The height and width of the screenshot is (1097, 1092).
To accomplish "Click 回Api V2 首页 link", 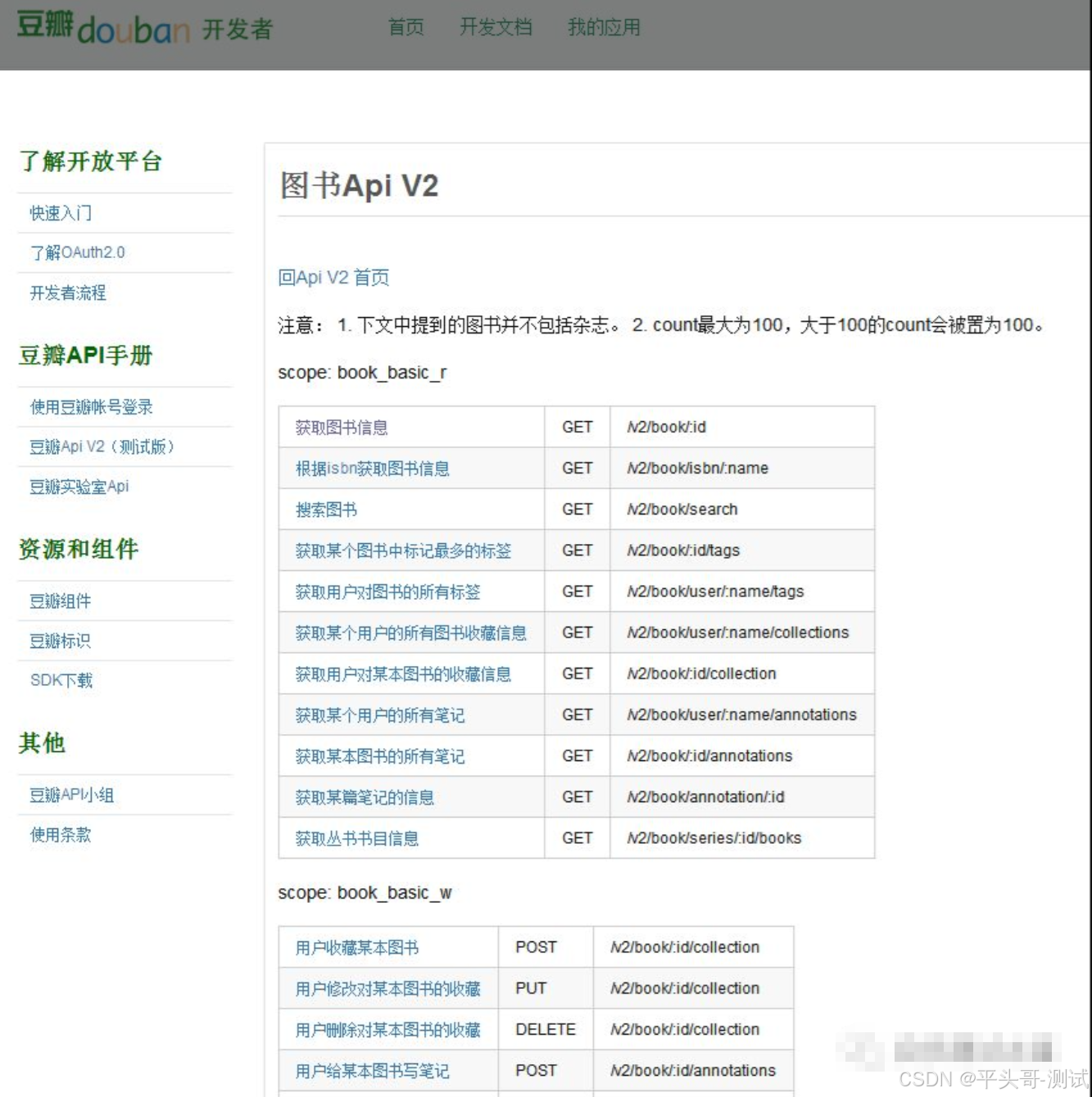I will click(333, 278).
